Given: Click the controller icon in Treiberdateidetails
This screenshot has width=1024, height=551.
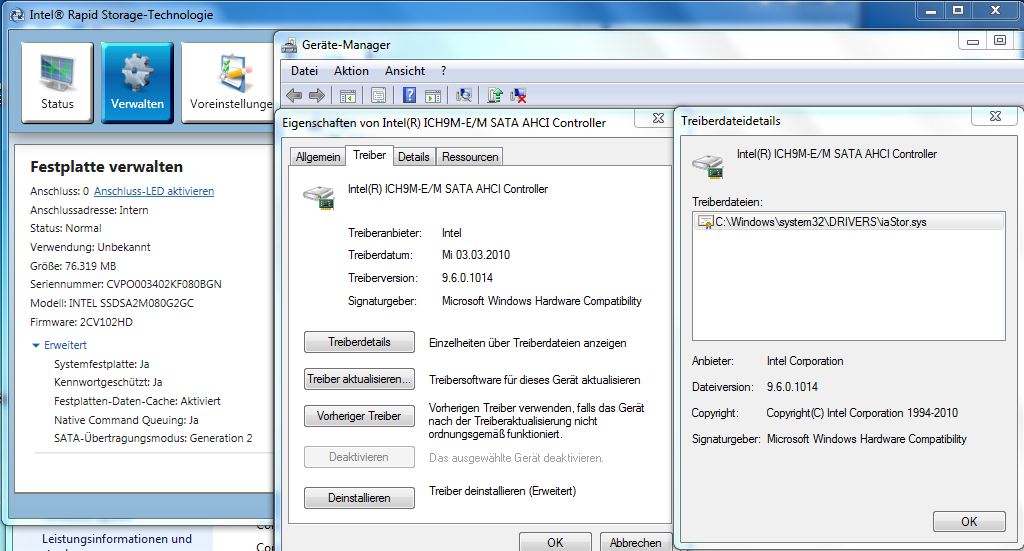Looking at the screenshot, I should (709, 165).
